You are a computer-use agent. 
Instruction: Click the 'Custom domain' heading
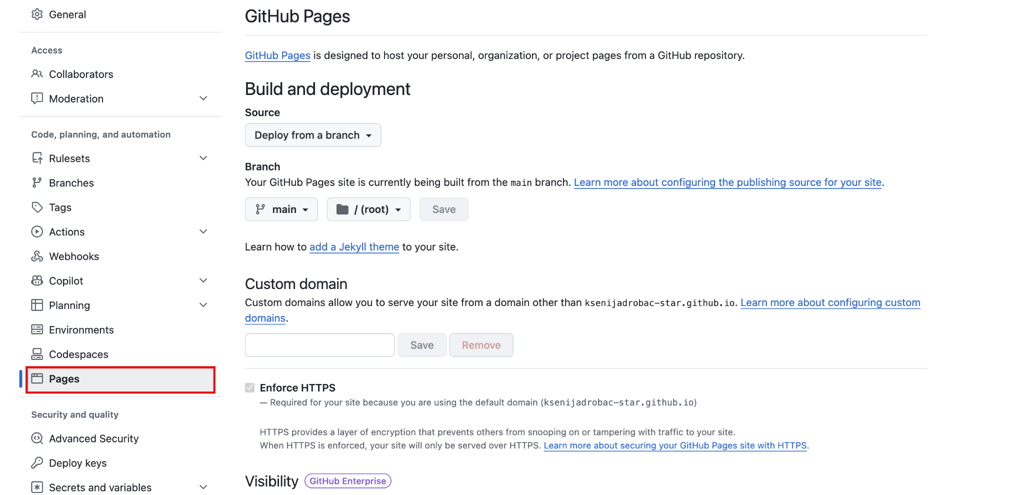pos(296,284)
